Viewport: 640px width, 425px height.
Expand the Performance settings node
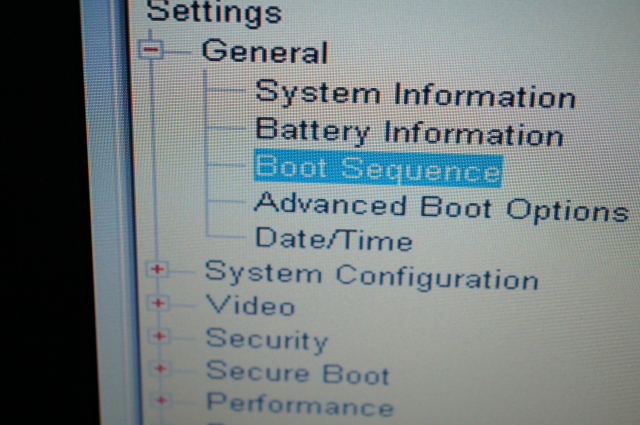pos(161,401)
